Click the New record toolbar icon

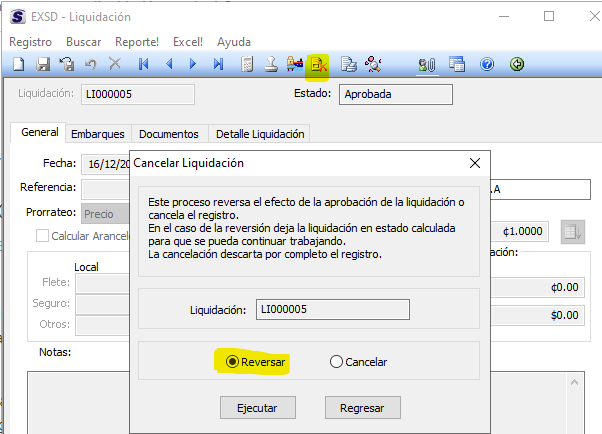coord(19,65)
